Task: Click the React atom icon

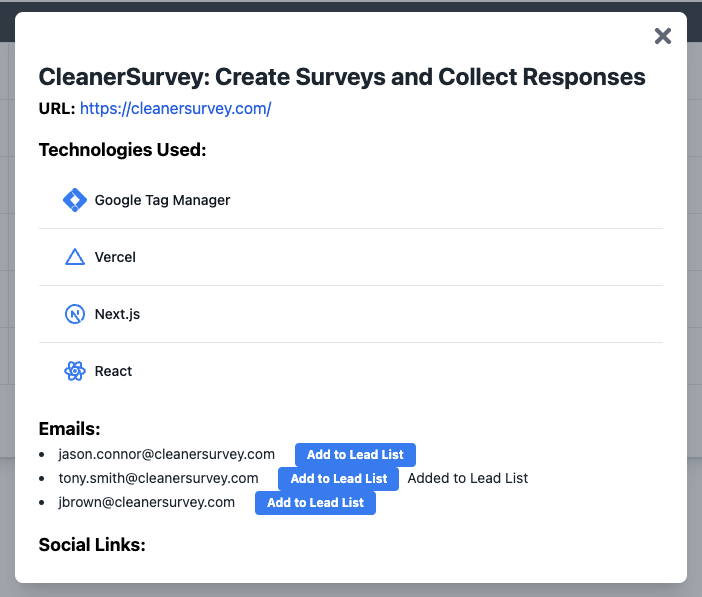Action: tap(75, 371)
